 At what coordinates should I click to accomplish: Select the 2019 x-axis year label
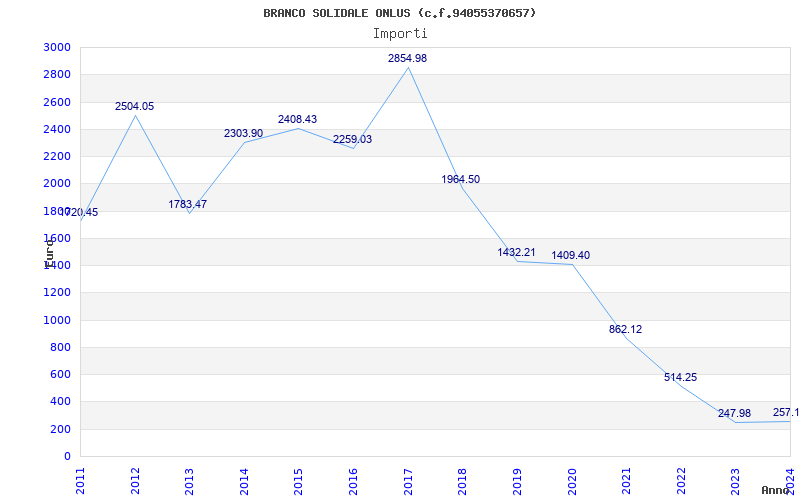517,481
